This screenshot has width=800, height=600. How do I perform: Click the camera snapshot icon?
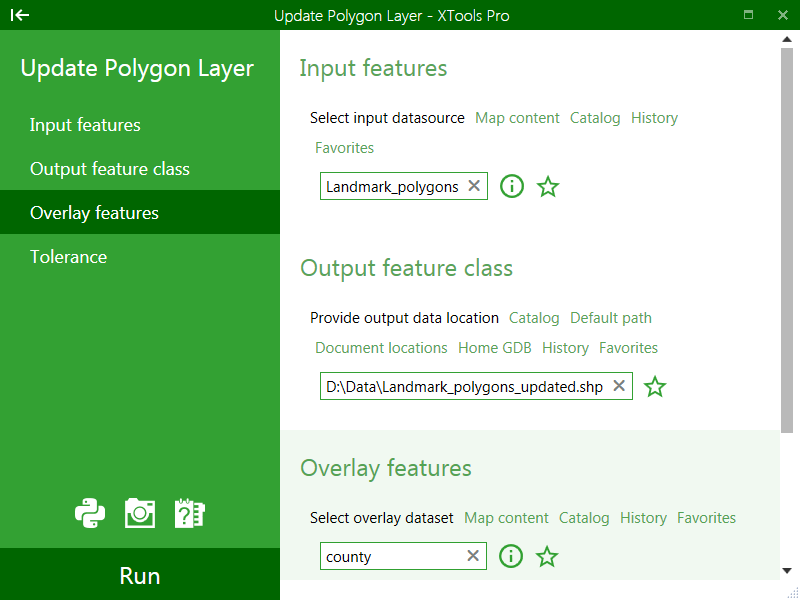point(140,513)
